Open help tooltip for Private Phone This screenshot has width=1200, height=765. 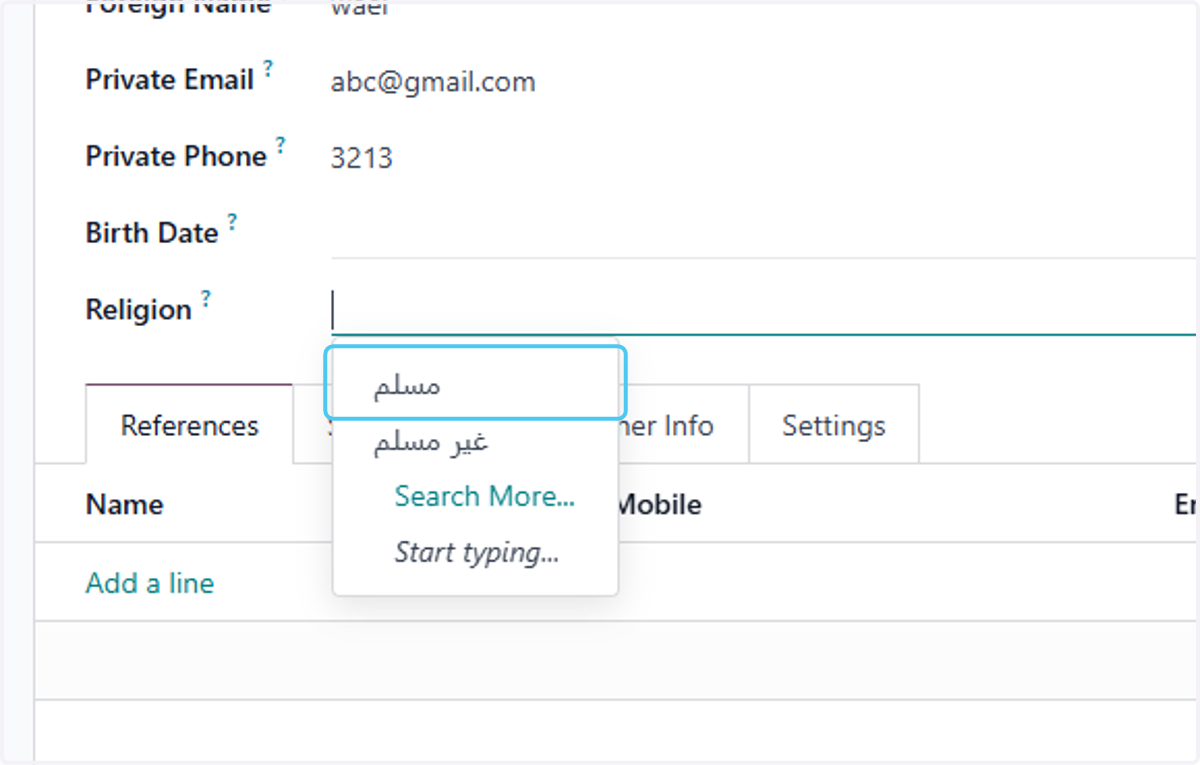tap(281, 145)
